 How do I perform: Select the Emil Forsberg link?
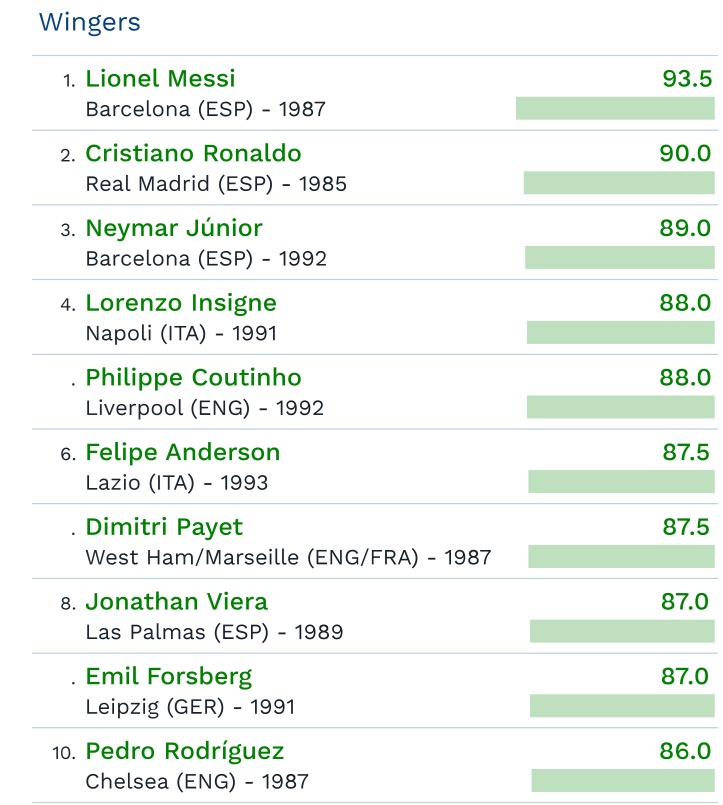(168, 676)
